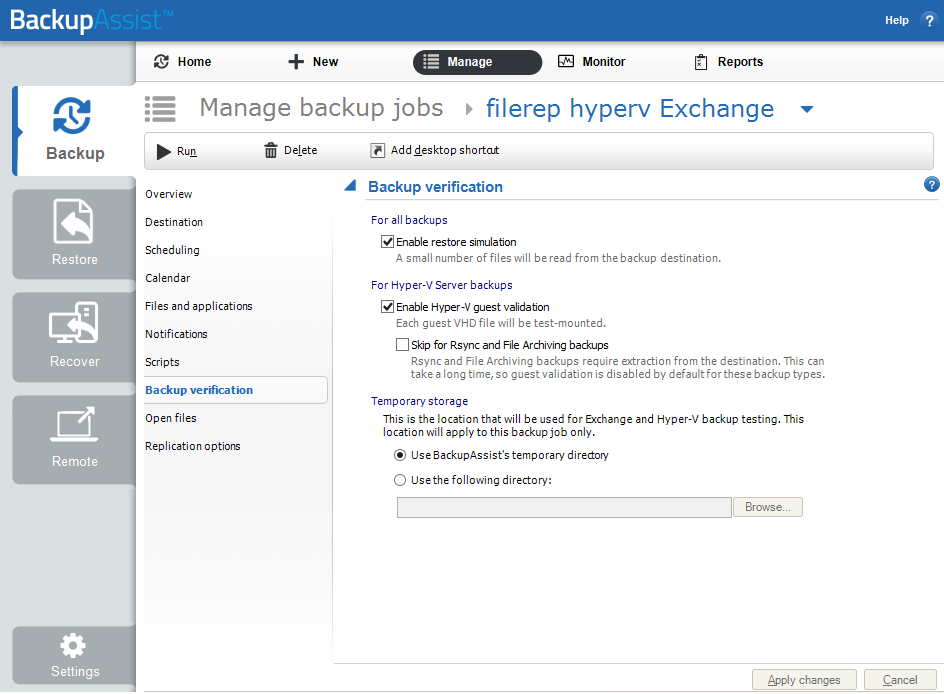Open the job selection dropdown arrow

pos(807,110)
